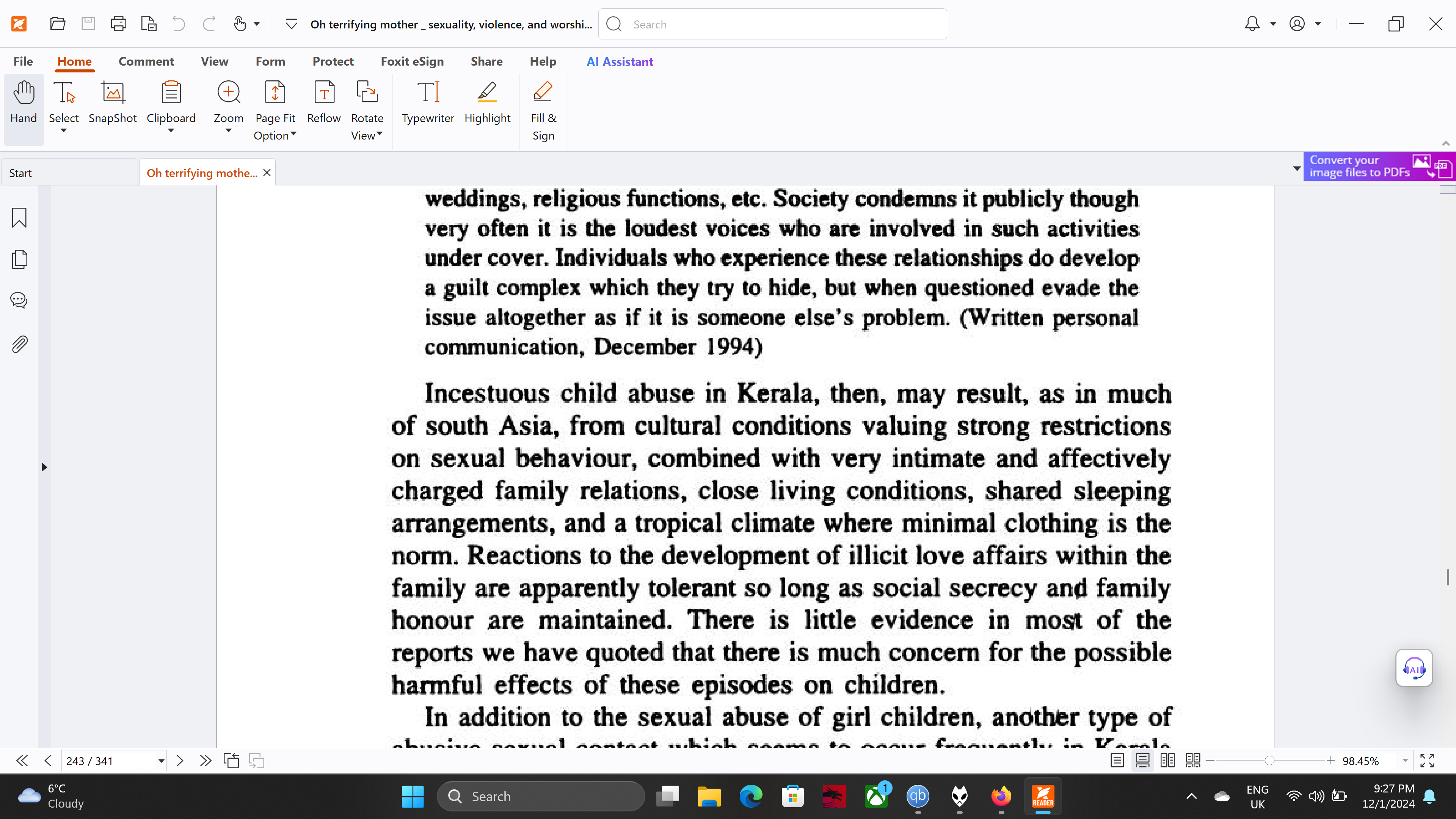1456x819 pixels.
Task: Click the vertical scrollbar thumb
Action: tap(1448, 577)
